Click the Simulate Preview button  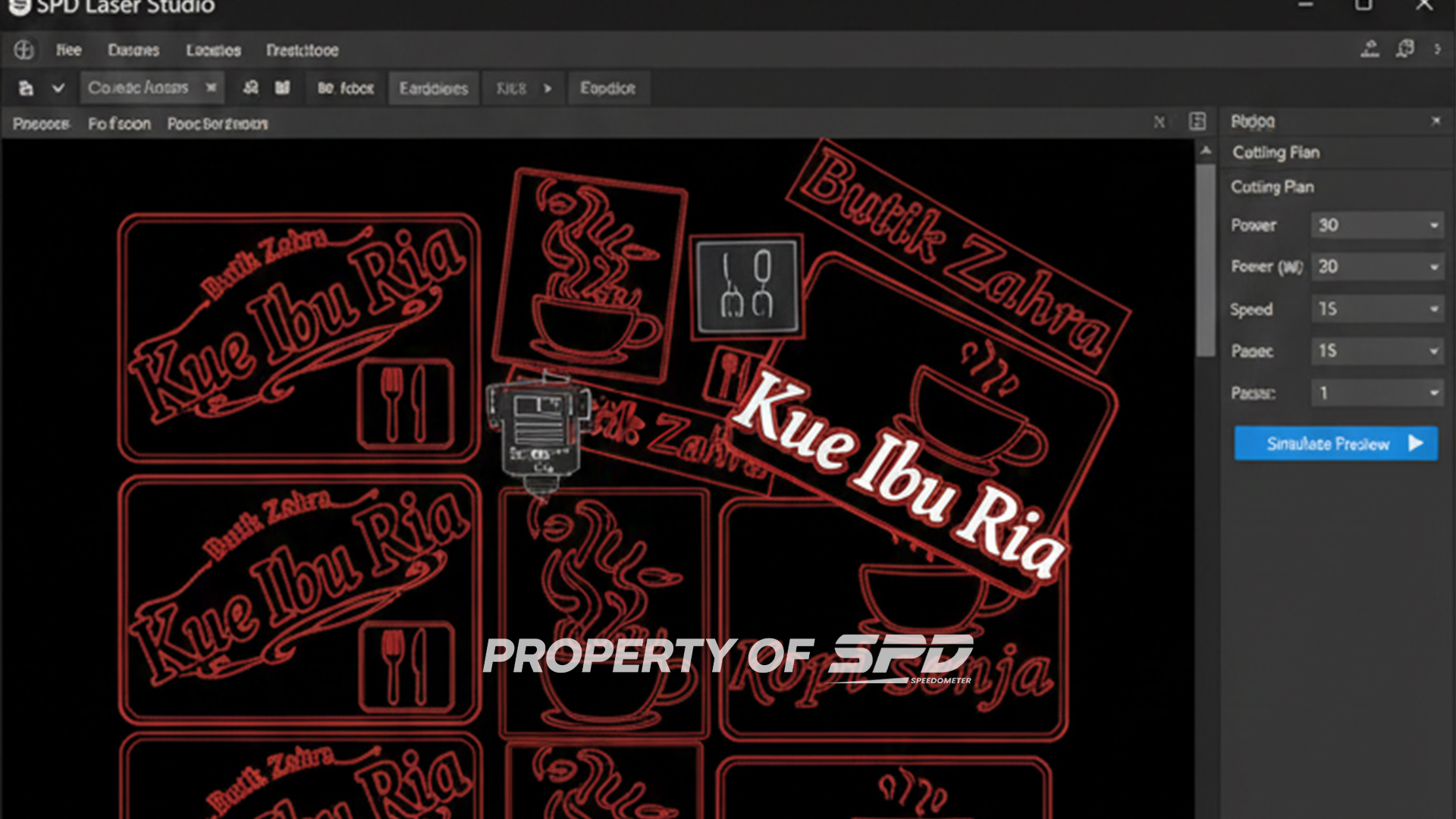click(1335, 444)
